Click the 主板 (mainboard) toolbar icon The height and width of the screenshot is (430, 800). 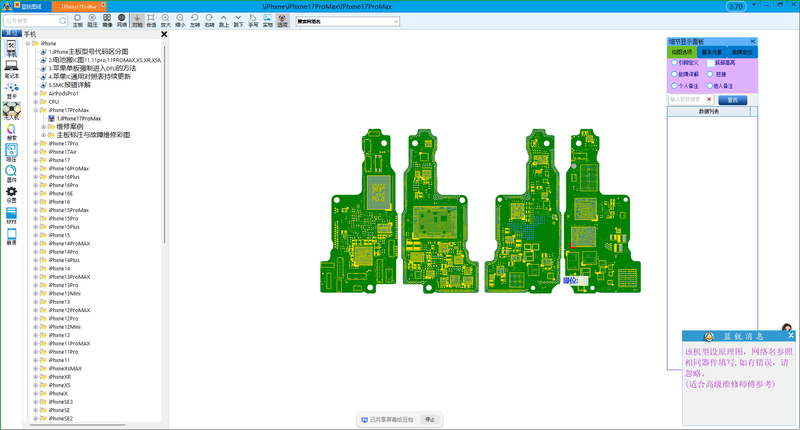(x=77, y=20)
